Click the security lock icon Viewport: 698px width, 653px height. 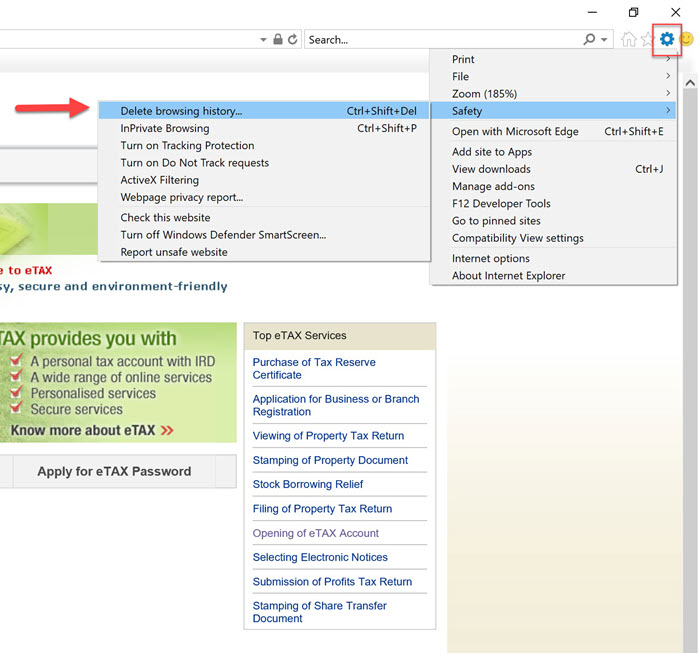pos(278,39)
